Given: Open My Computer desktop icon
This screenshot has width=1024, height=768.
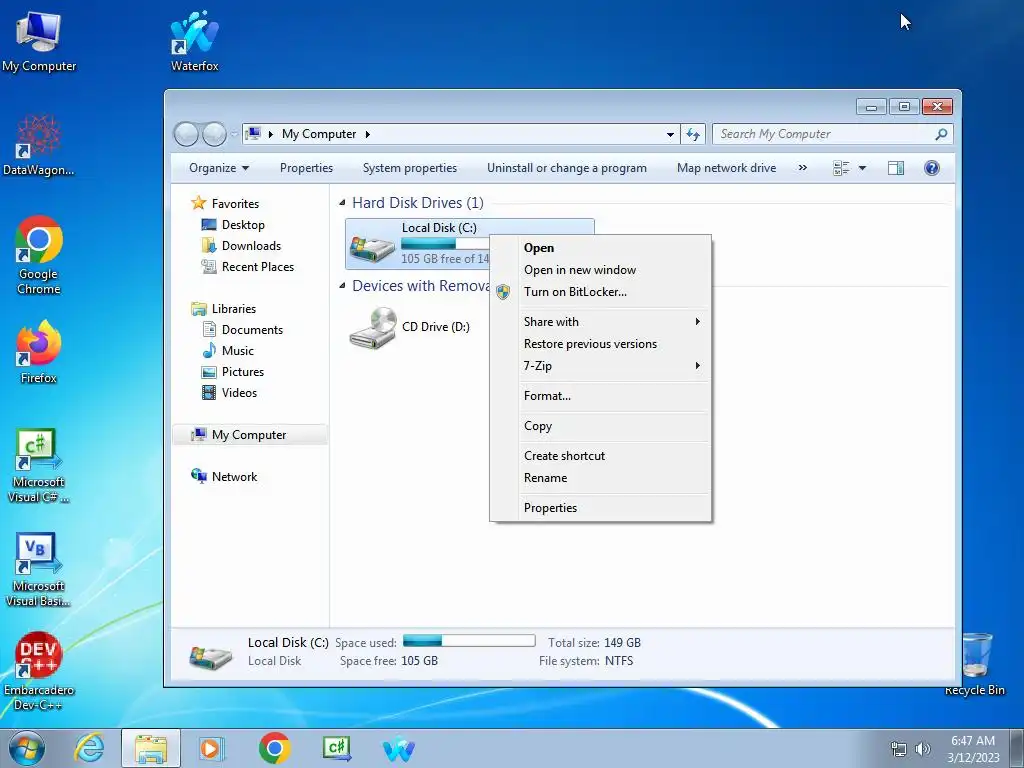Looking at the screenshot, I should [39, 42].
